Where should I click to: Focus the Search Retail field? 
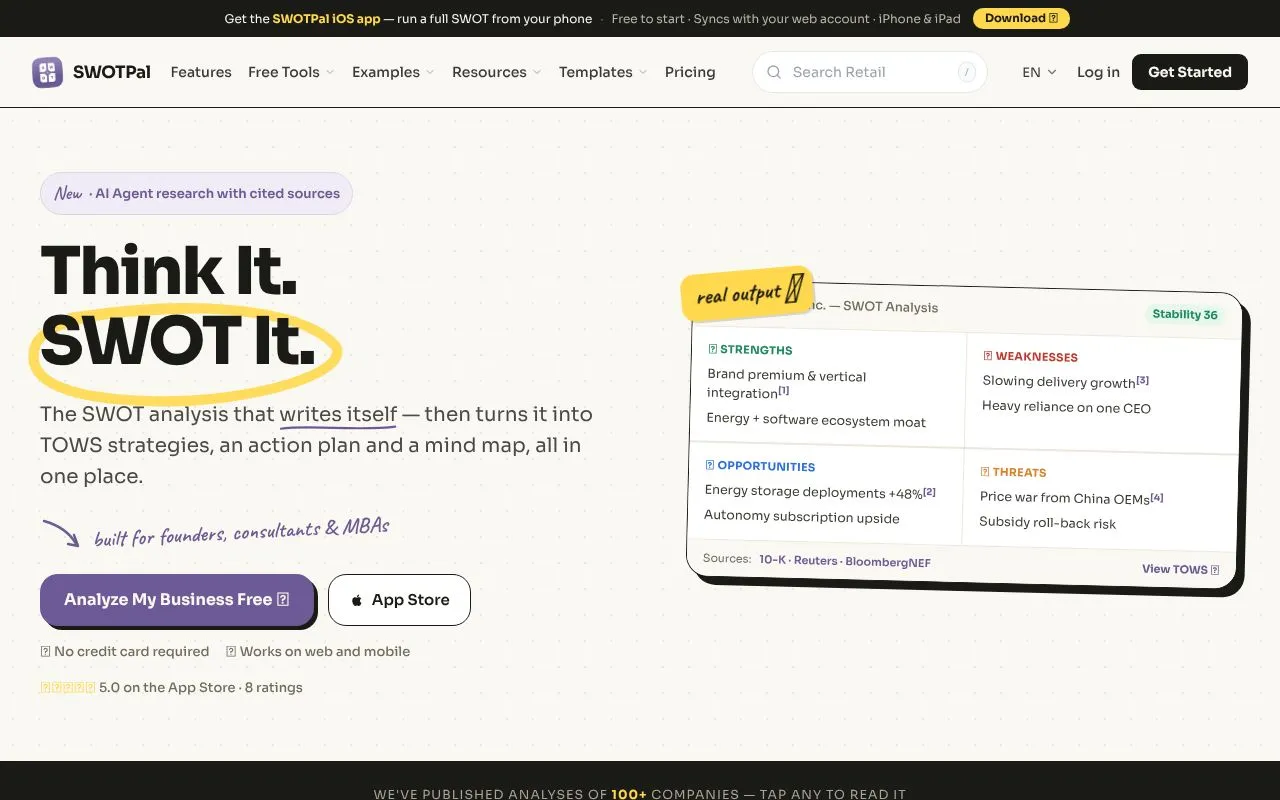[869, 72]
